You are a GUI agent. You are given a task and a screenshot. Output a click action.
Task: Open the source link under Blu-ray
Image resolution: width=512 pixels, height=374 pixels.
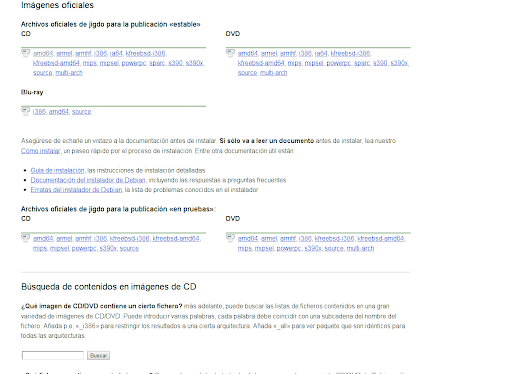(x=81, y=112)
